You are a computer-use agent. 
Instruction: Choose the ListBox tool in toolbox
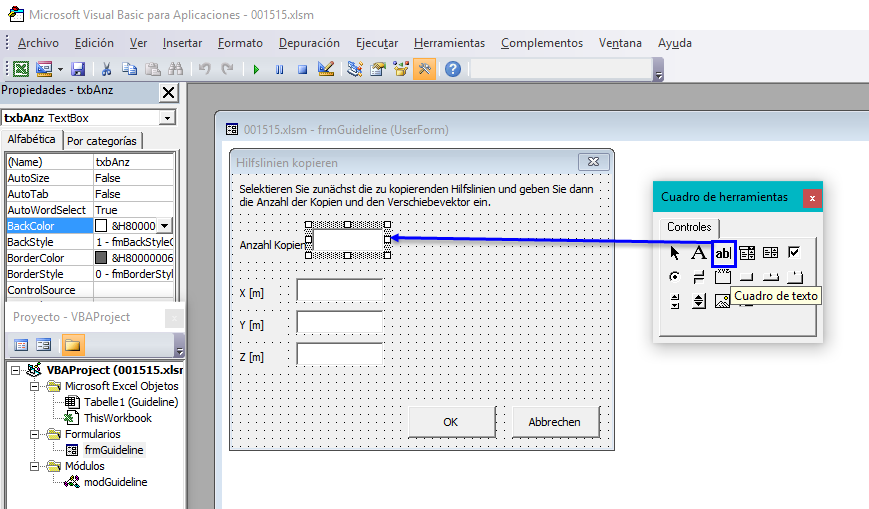(770, 253)
